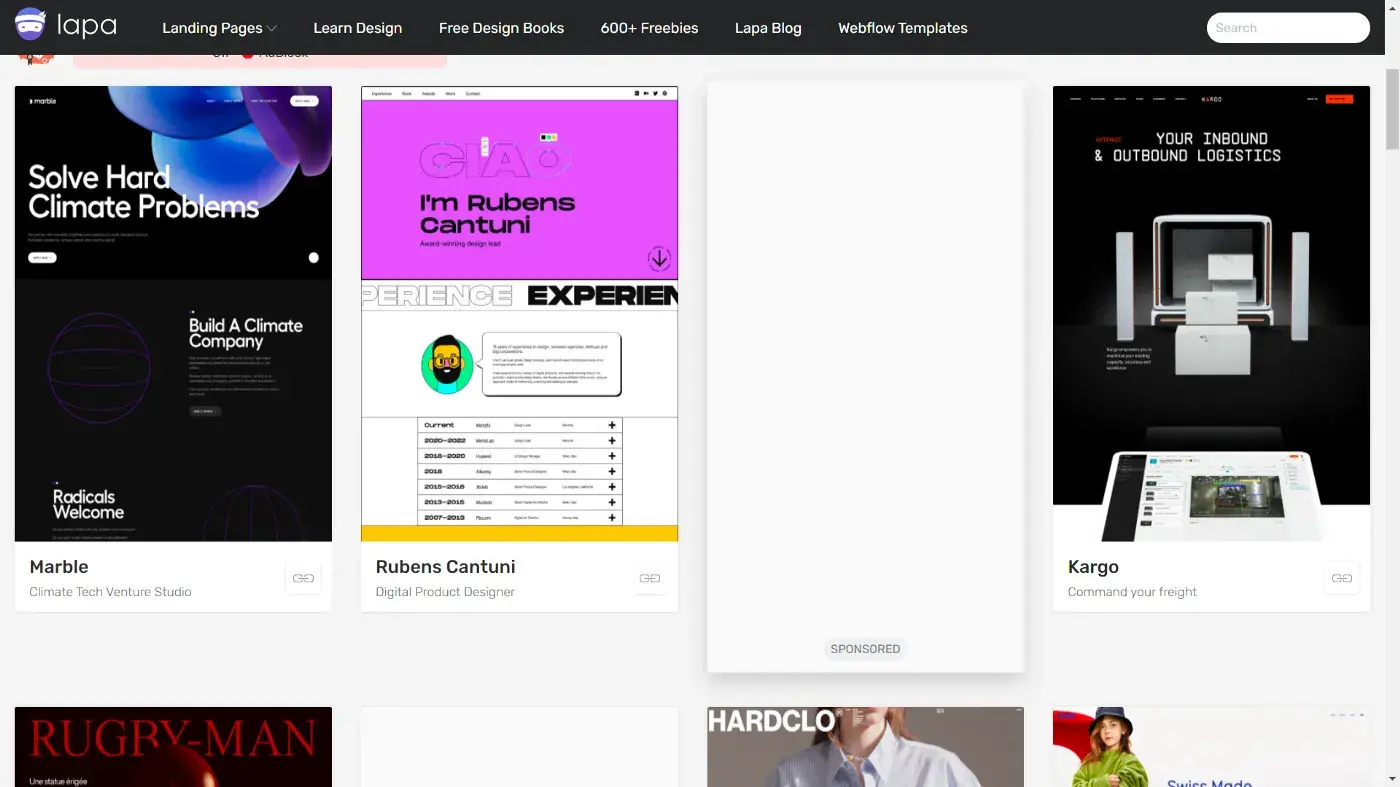
Task: Click the Command your freight text
Action: tap(1132, 592)
